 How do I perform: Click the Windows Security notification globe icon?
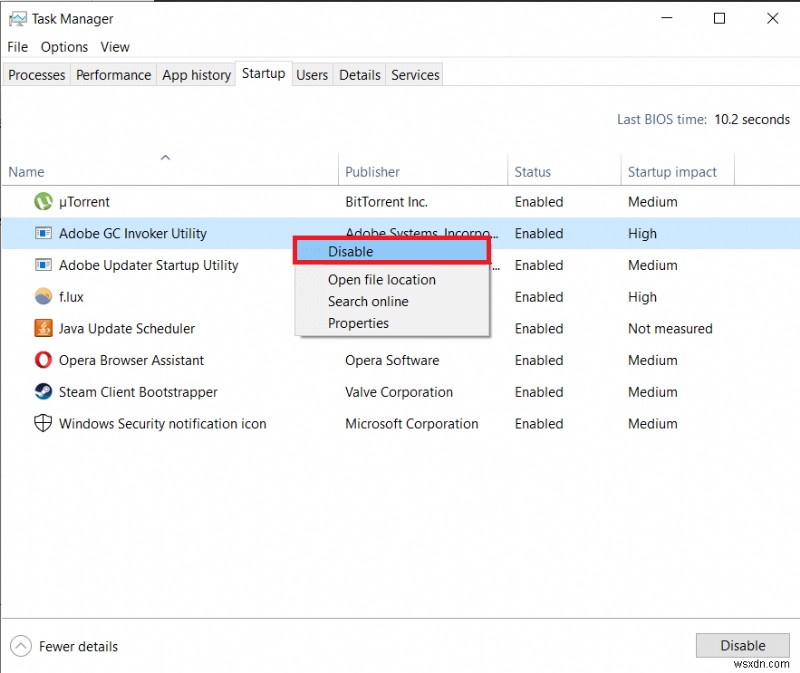tap(42, 423)
